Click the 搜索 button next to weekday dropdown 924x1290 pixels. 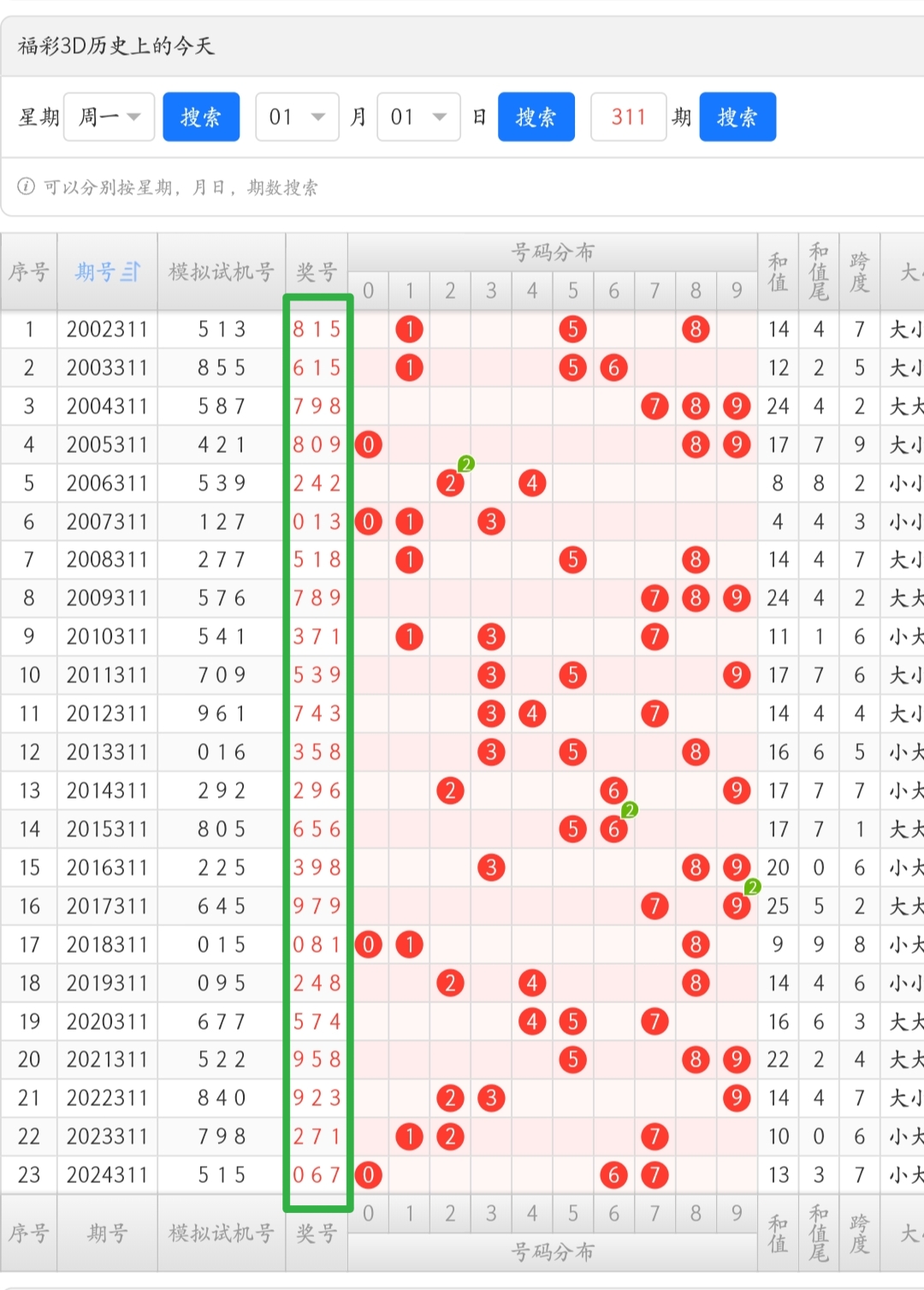point(201,116)
